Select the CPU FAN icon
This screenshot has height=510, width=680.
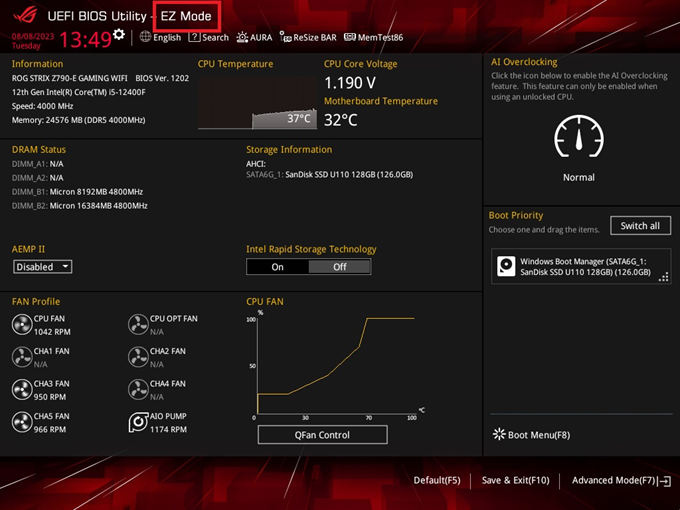coord(22,324)
